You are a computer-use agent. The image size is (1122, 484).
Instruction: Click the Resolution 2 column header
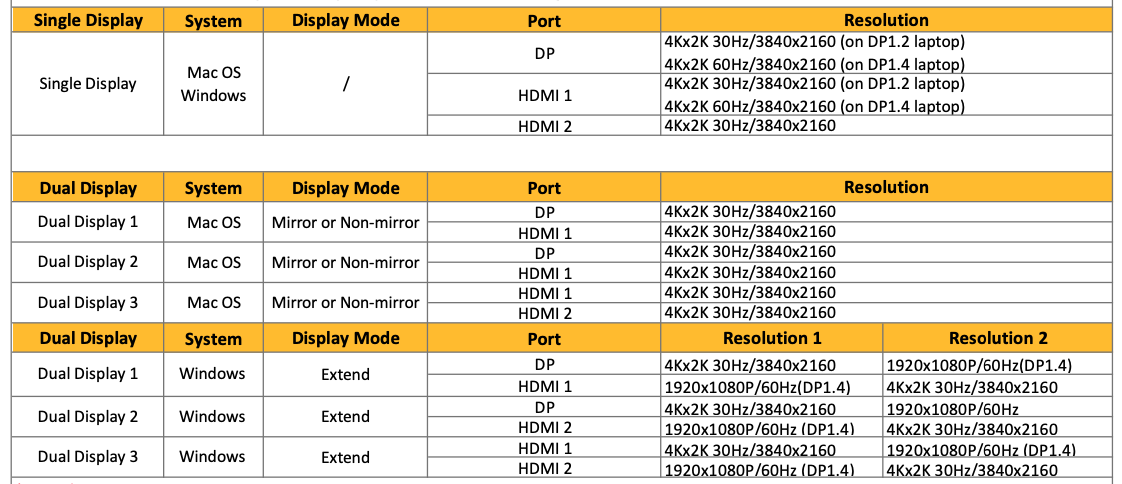point(997,338)
